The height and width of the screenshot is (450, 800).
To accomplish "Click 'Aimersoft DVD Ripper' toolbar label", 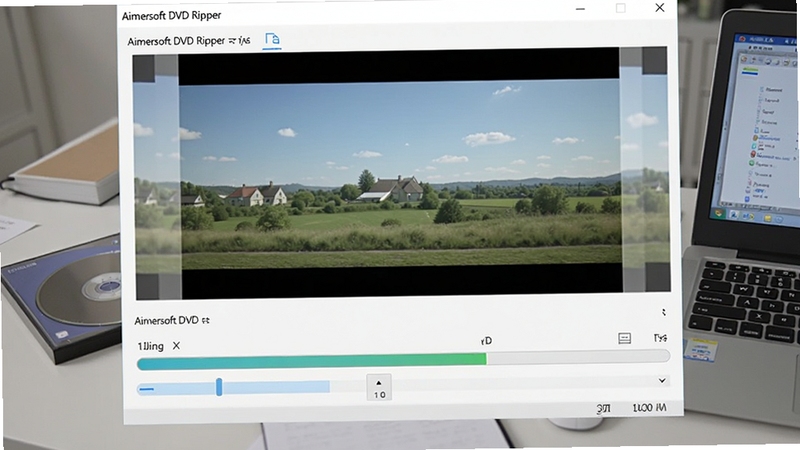I will [176, 41].
